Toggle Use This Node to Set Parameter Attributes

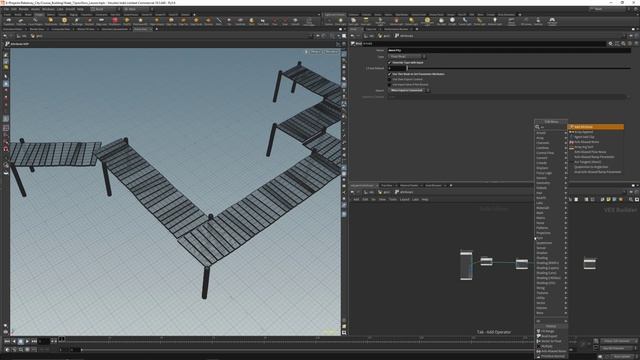click(x=389, y=74)
